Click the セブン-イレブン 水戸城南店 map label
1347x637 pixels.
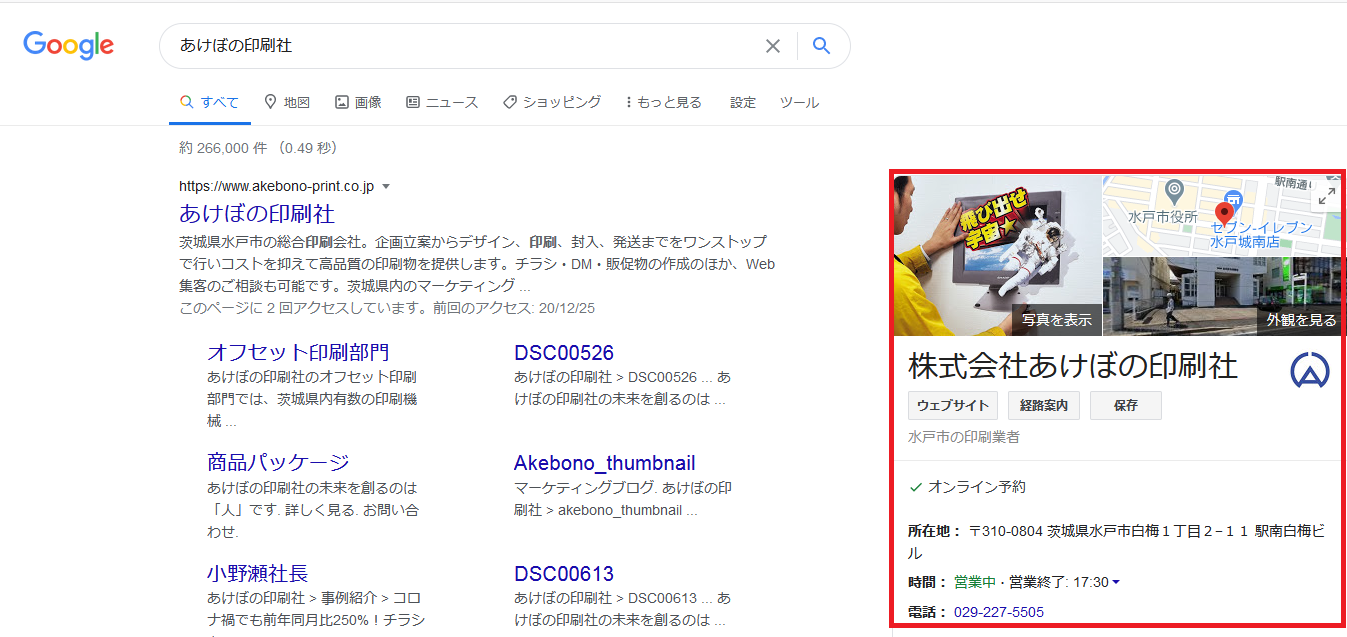pos(1261,235)
